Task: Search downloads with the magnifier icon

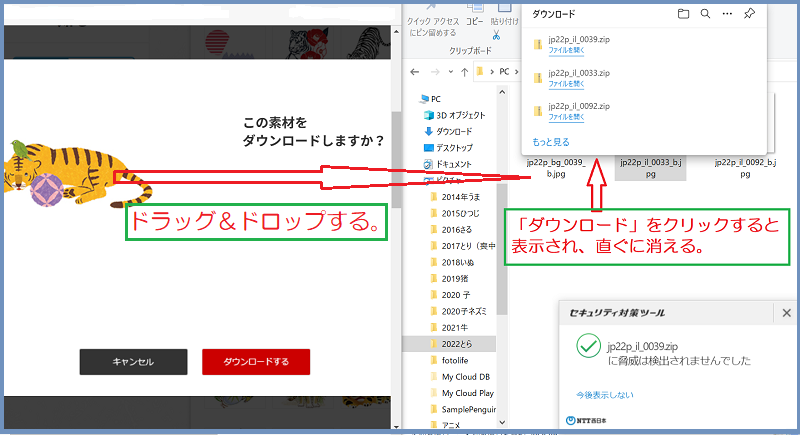Action: [705, 14]
